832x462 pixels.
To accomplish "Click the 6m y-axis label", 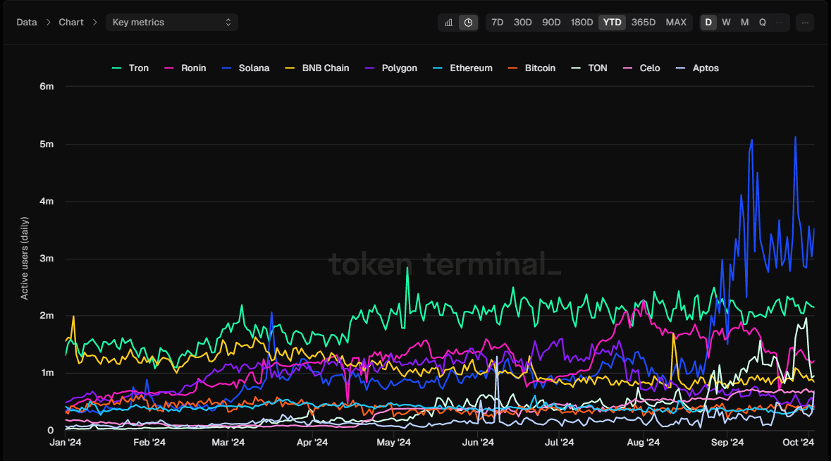I will (47, 86).
